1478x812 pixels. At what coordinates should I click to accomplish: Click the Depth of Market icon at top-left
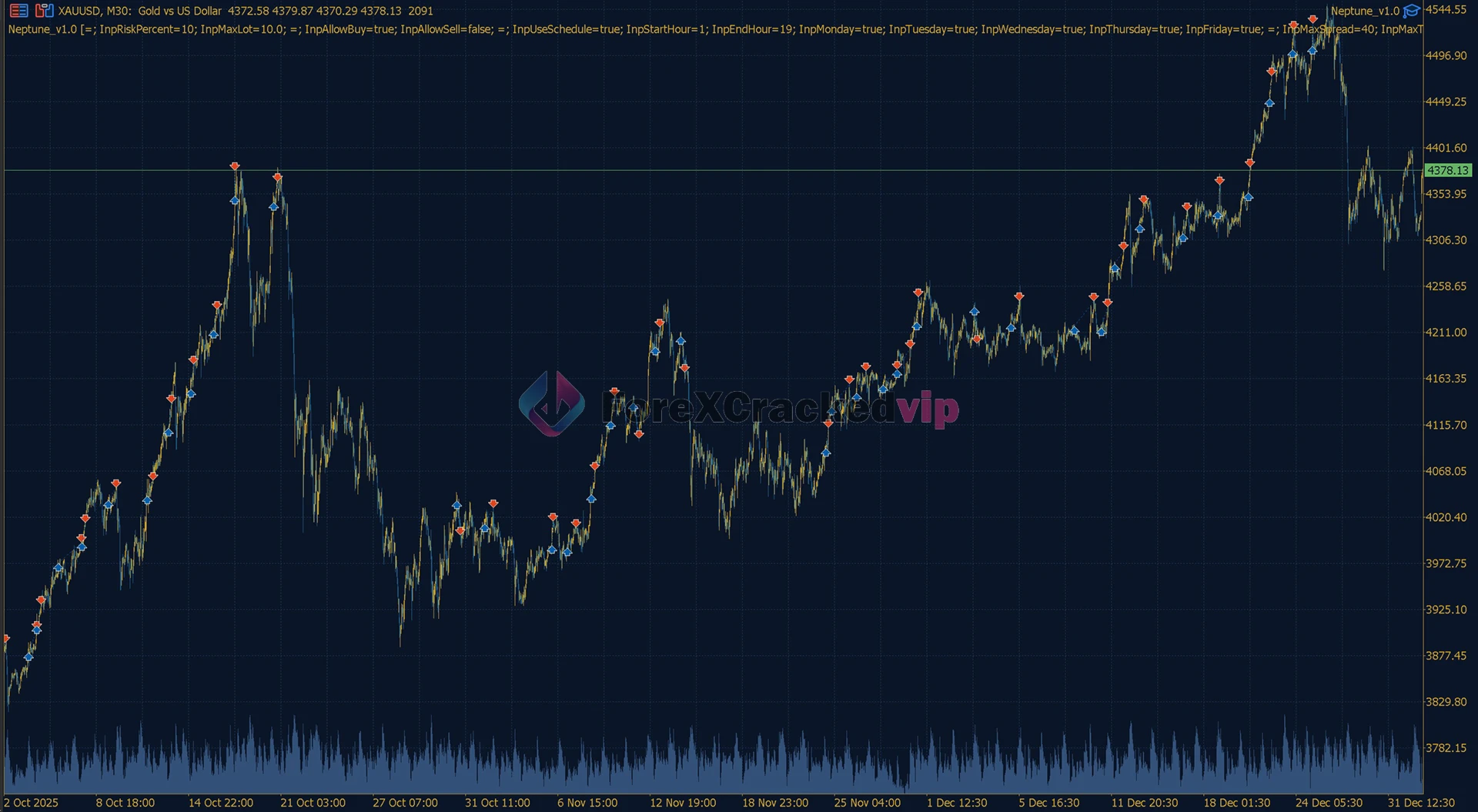pos(18,11)
